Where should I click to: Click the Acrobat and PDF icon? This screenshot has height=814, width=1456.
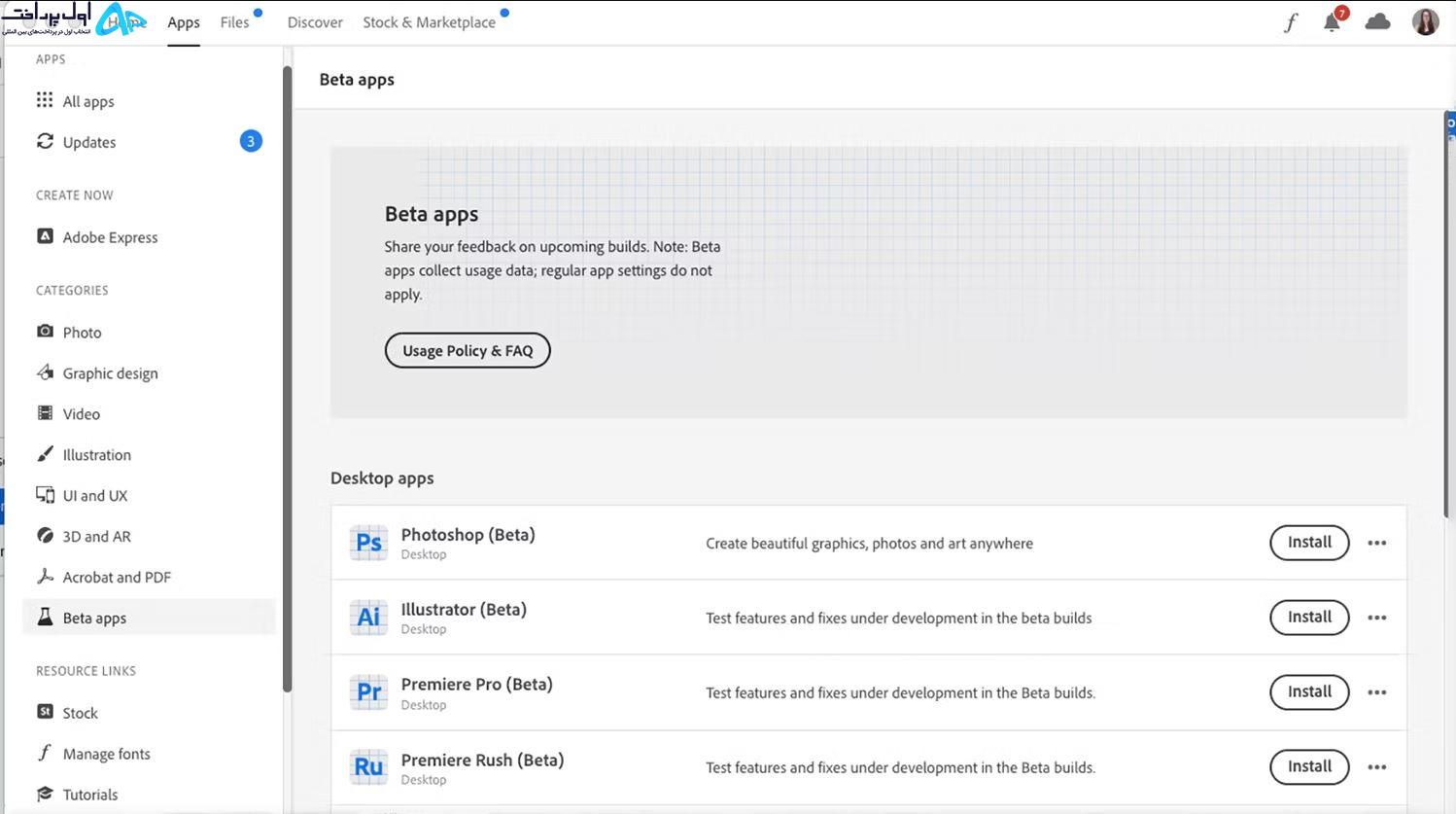[45, 577]
